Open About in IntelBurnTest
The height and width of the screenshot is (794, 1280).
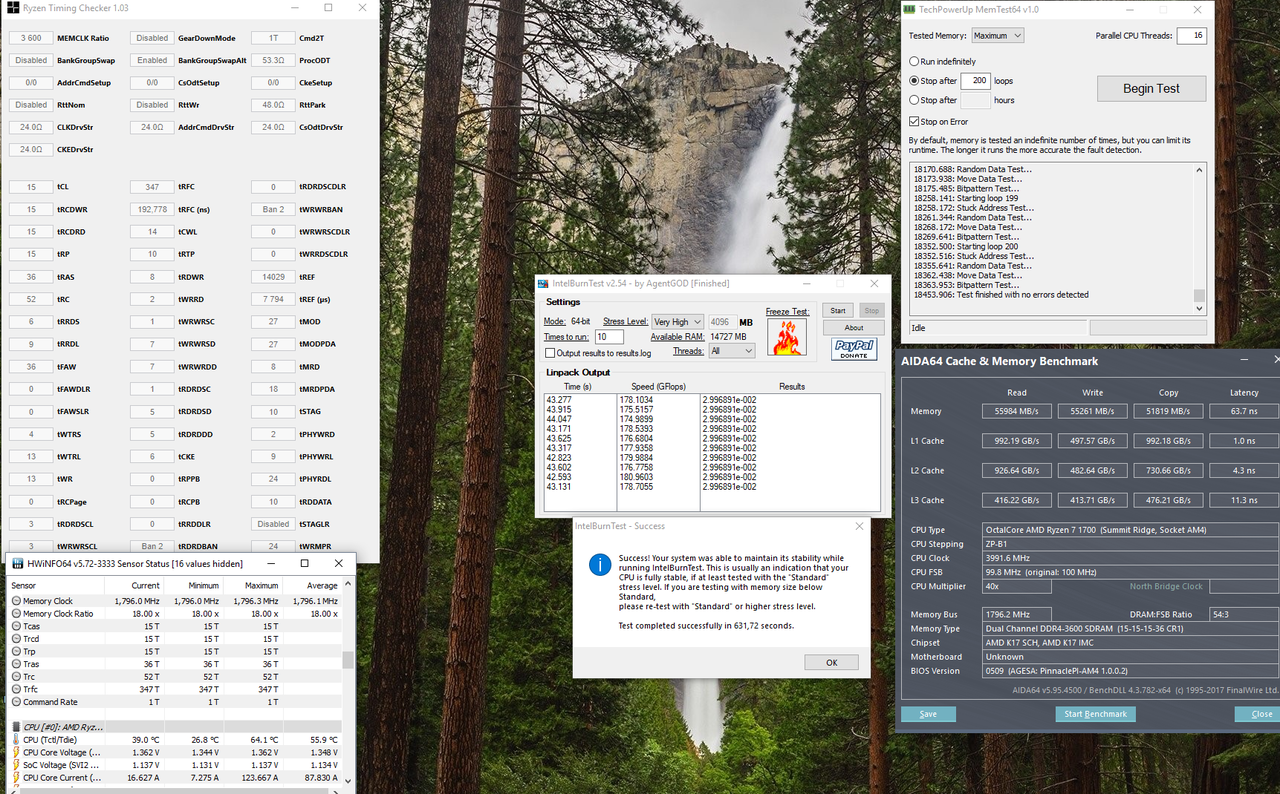854,327
